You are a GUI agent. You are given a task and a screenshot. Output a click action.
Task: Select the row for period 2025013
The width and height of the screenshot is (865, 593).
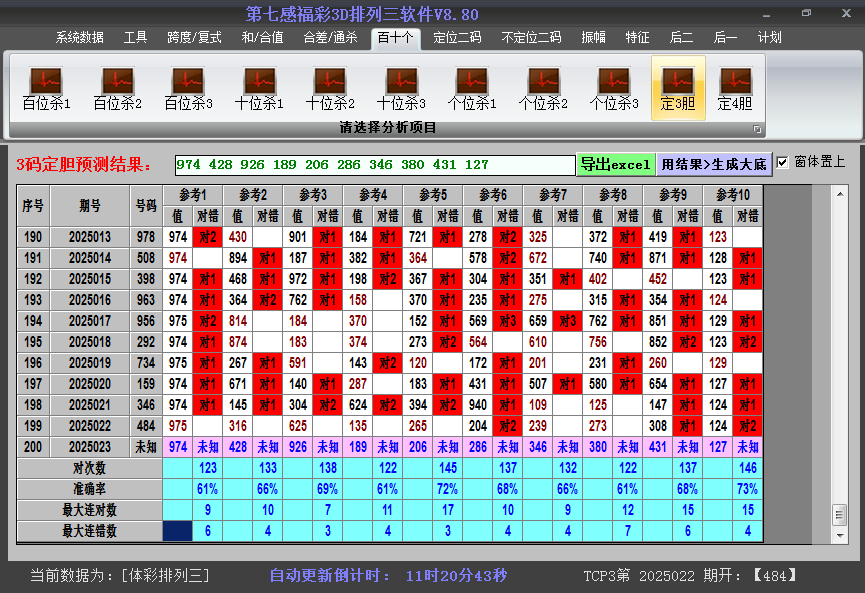coord(389,237)
